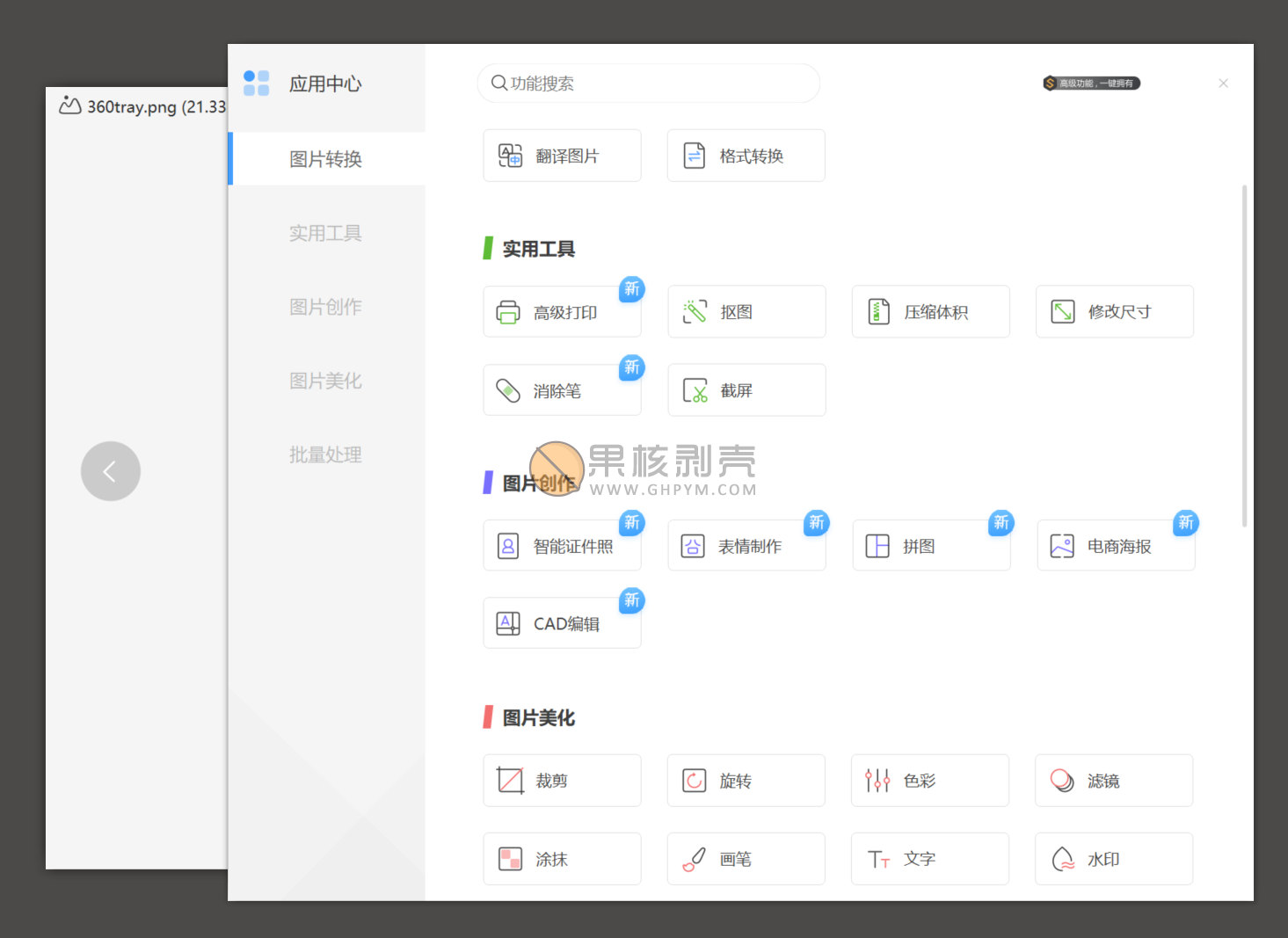Click the 360tray.png file name
This screenshot has width=1288, height=938.
[132, 106]
